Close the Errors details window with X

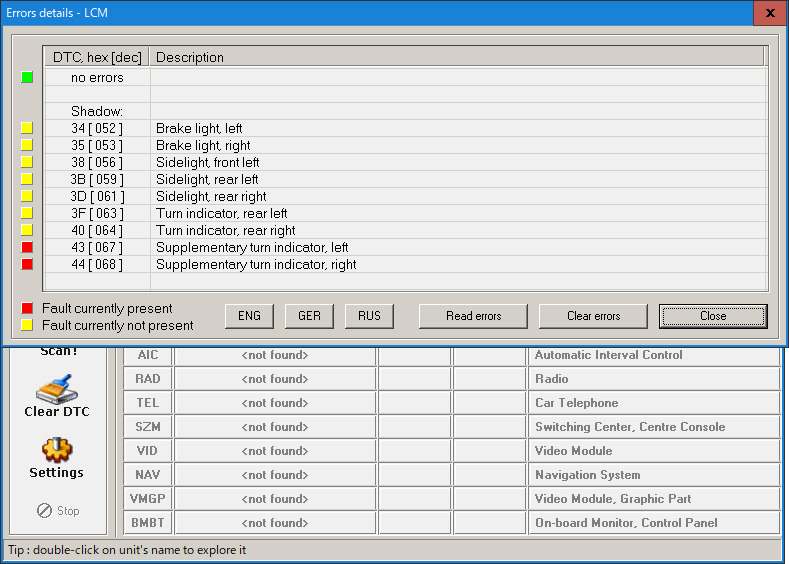tap(770, 13)
